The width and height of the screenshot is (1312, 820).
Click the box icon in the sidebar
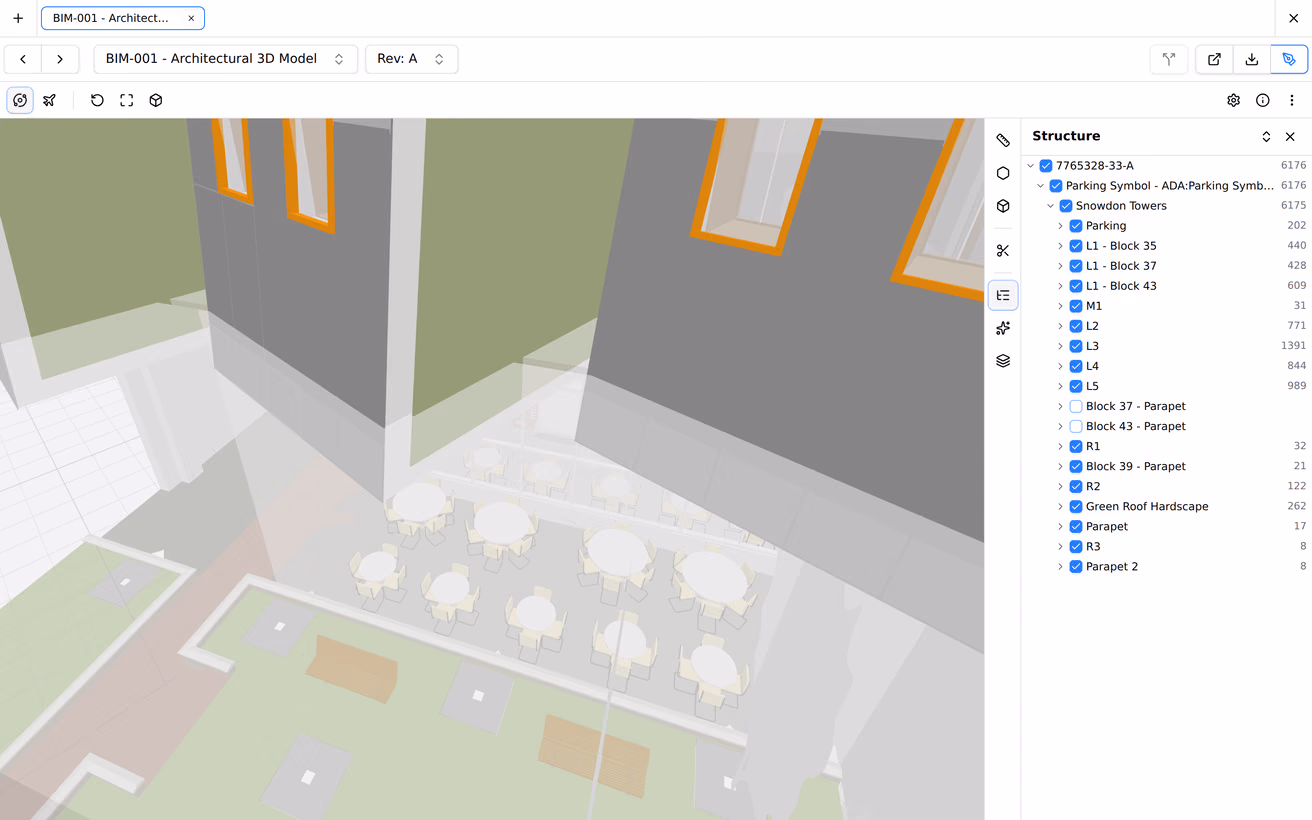click(x=1003, y=206)
